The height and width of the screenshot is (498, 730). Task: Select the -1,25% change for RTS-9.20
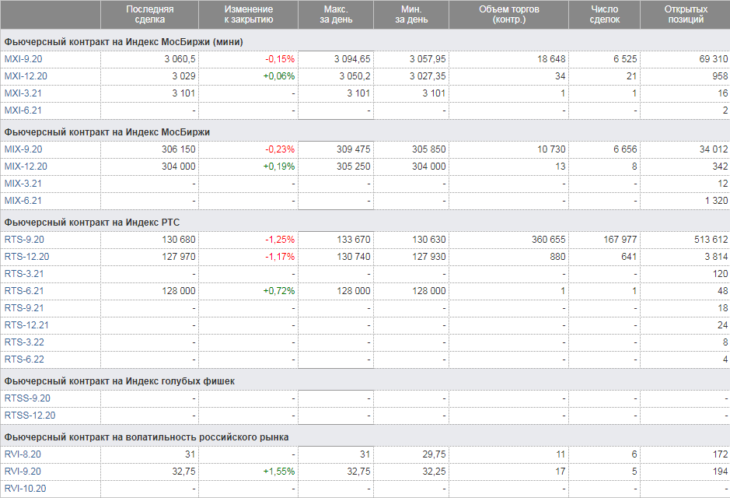280,240
